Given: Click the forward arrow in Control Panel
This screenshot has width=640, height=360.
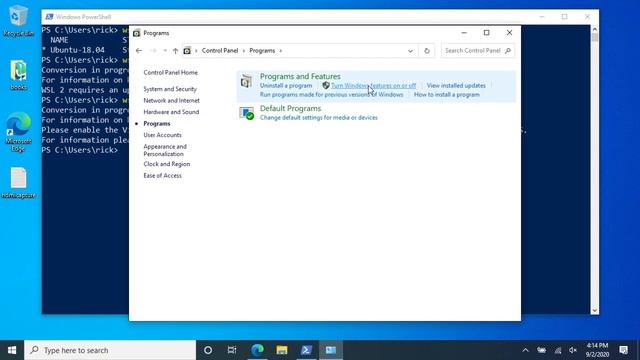Looking at the screenshot, I should click(x=153, y=51).
